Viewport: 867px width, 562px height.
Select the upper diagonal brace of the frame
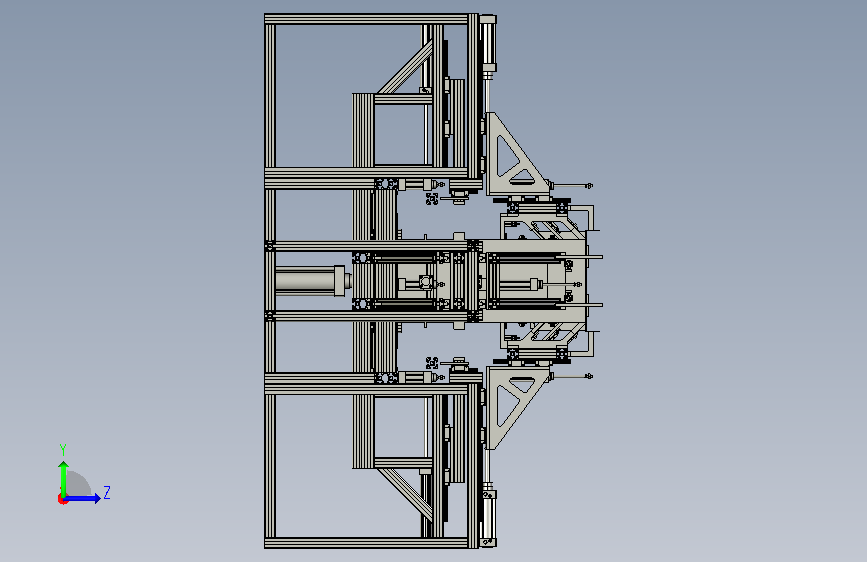coord(405,67)
